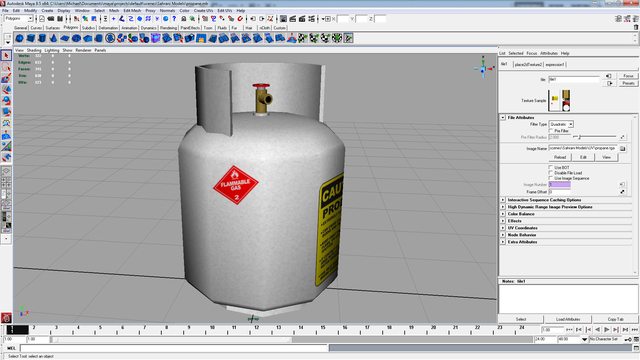Click the polygon cone shelf icon
The height and width of the screenshot is (360, 640).
pyautogui.click(x=53, y=38)
